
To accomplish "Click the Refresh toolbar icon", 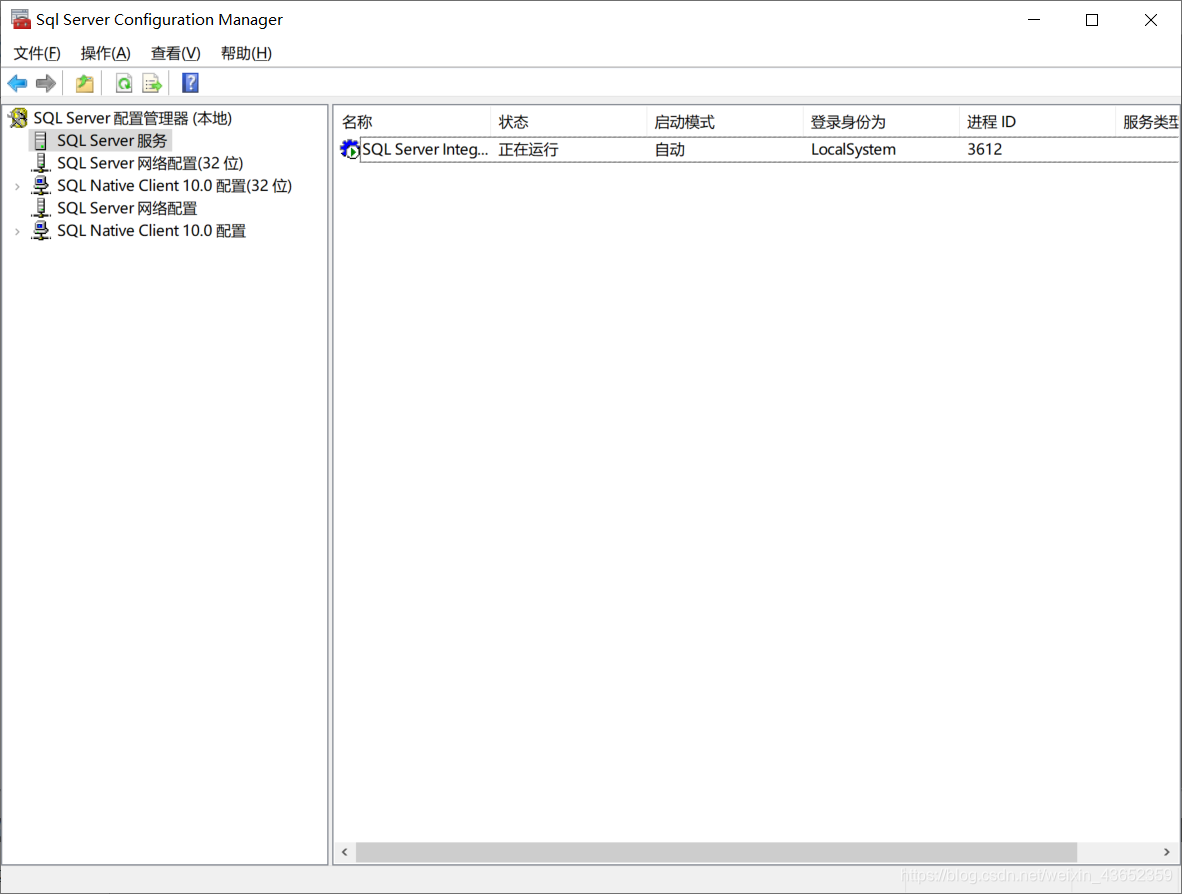I will (x=124, y=84).
